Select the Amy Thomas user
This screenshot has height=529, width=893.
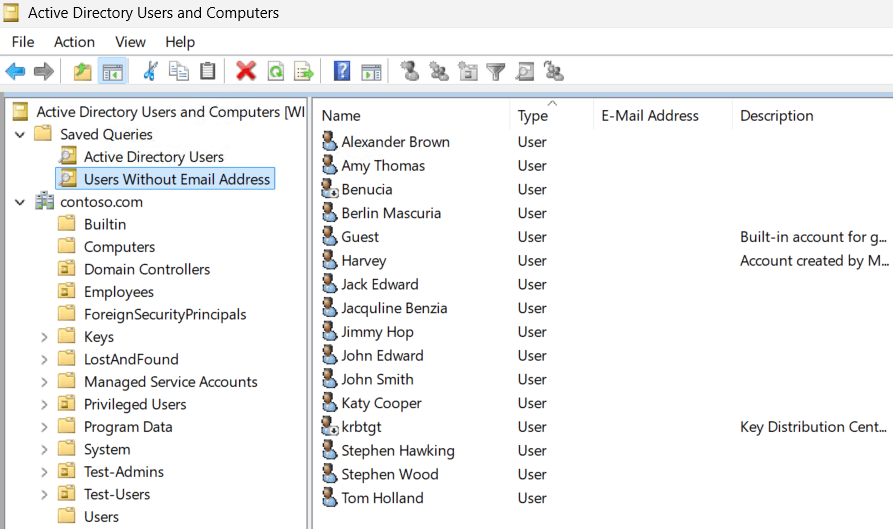(x=383, y=166)
